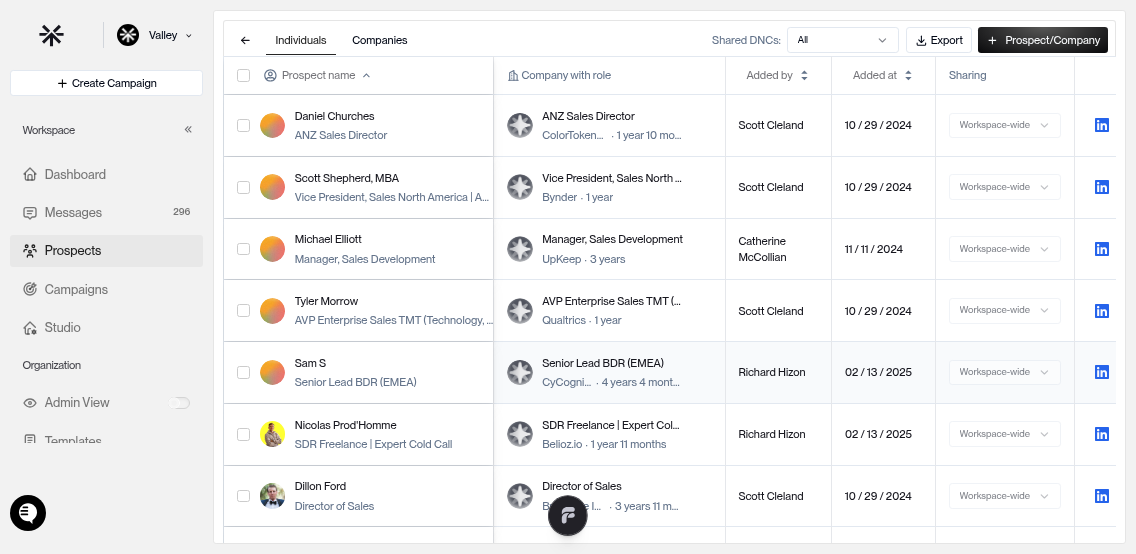Image resolution: width=1136 pixels, height=554 pixels.
Task: Open Dashboard from the sidebar
Action: (x=106, y=175)
